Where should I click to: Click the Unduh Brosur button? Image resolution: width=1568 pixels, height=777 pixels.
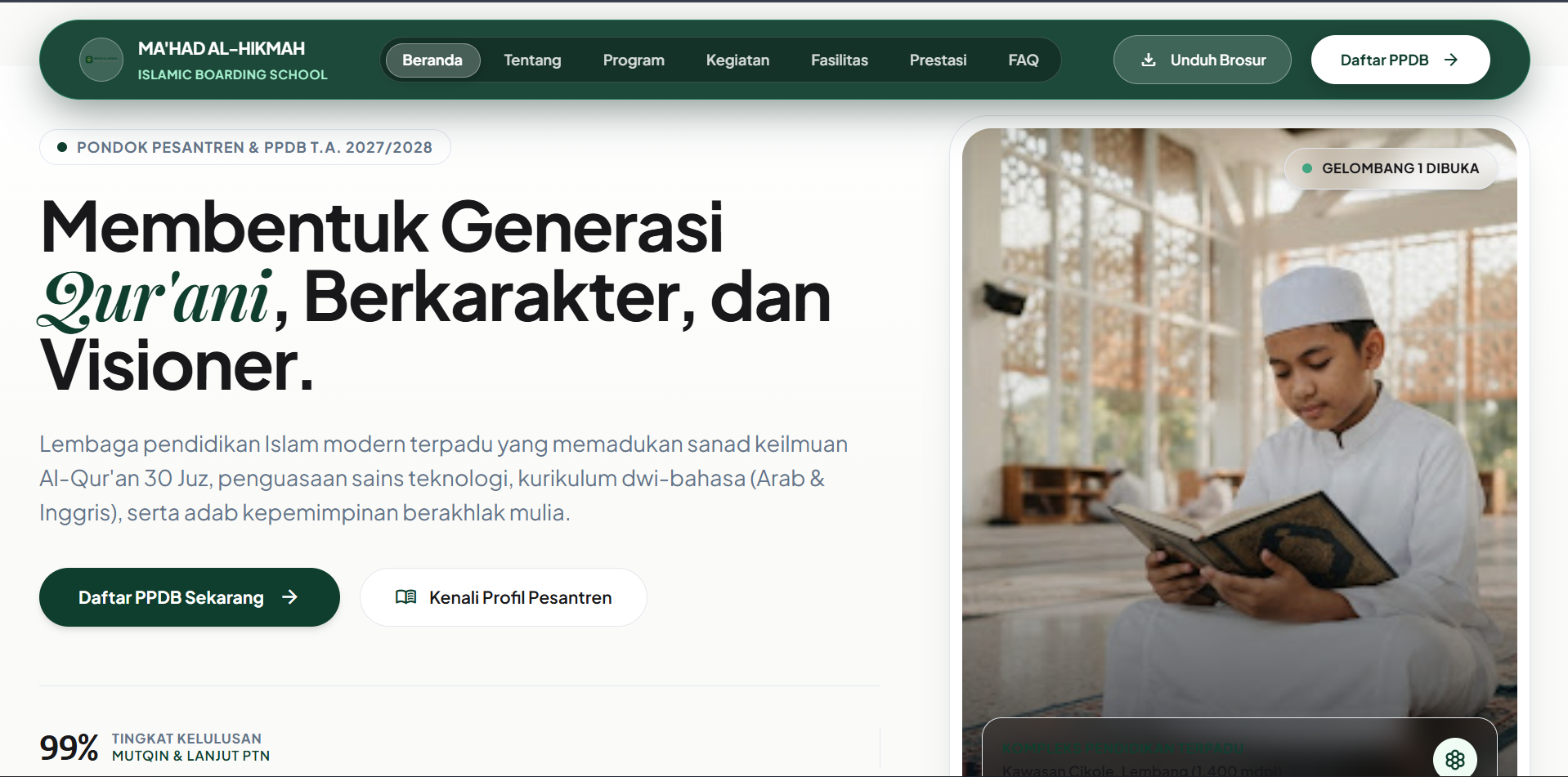[x=1202, y=60]
